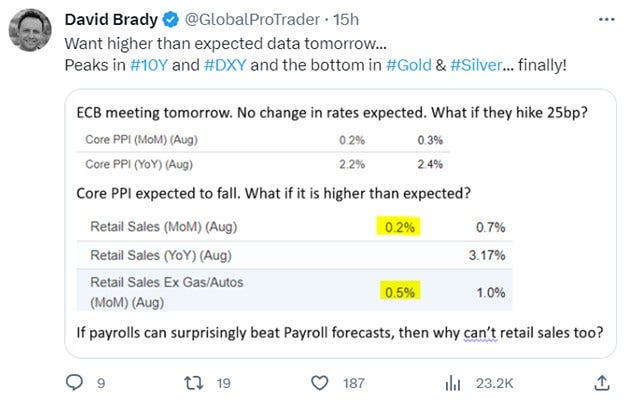This screenshot has width=624, height=400.
Task: Click the 19 retweets count
Action: (224, 383)
